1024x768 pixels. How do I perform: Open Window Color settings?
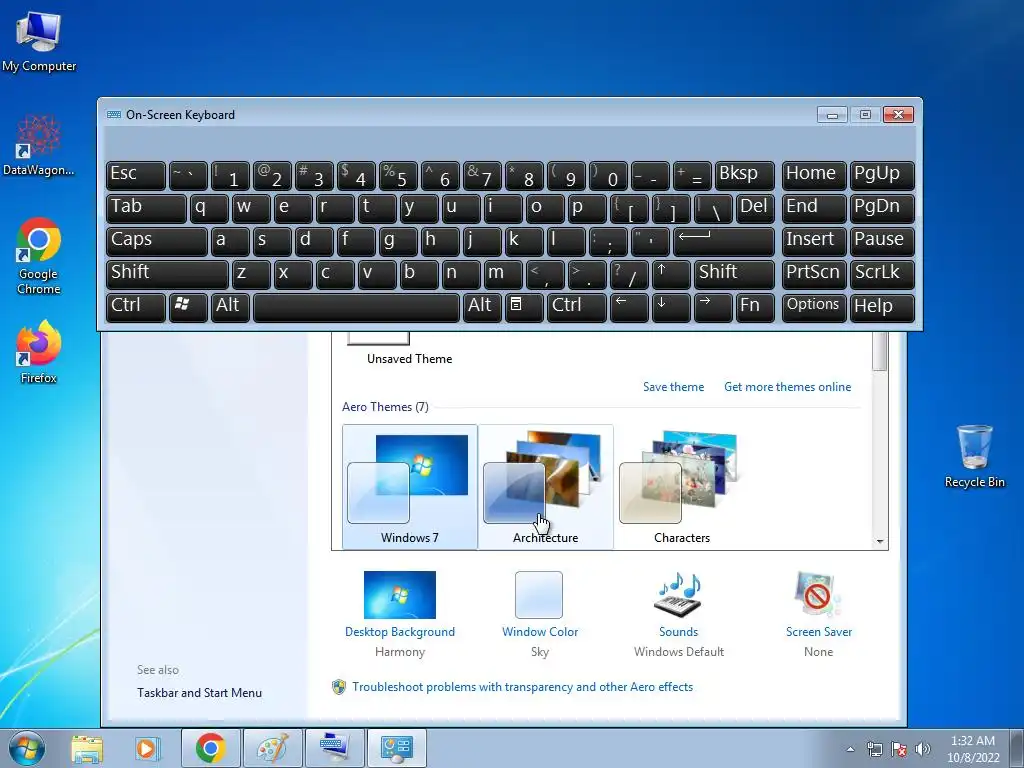point(539,614)
